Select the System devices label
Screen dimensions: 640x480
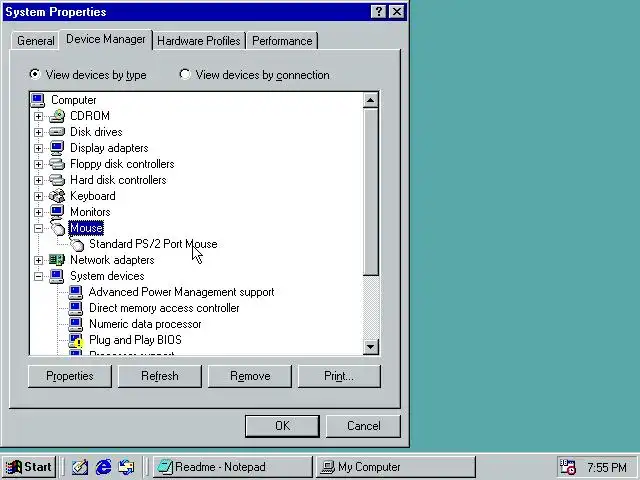(107, 276)
